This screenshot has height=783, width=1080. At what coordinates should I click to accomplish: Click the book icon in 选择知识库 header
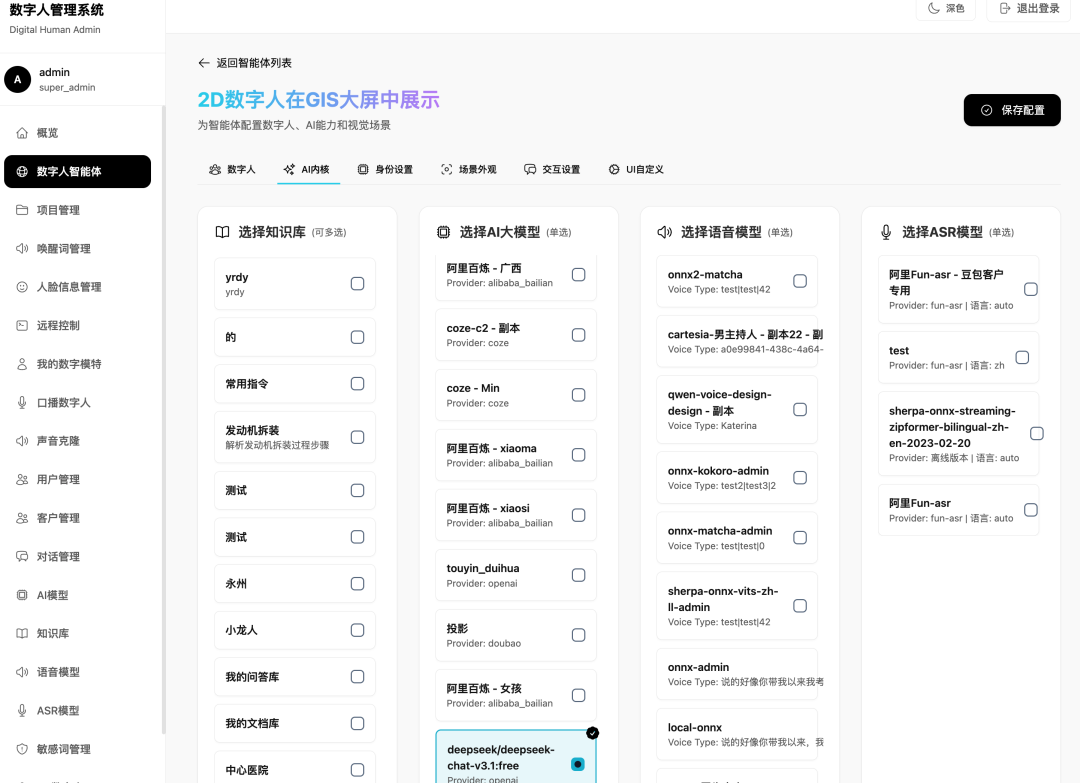coord(222,232)
